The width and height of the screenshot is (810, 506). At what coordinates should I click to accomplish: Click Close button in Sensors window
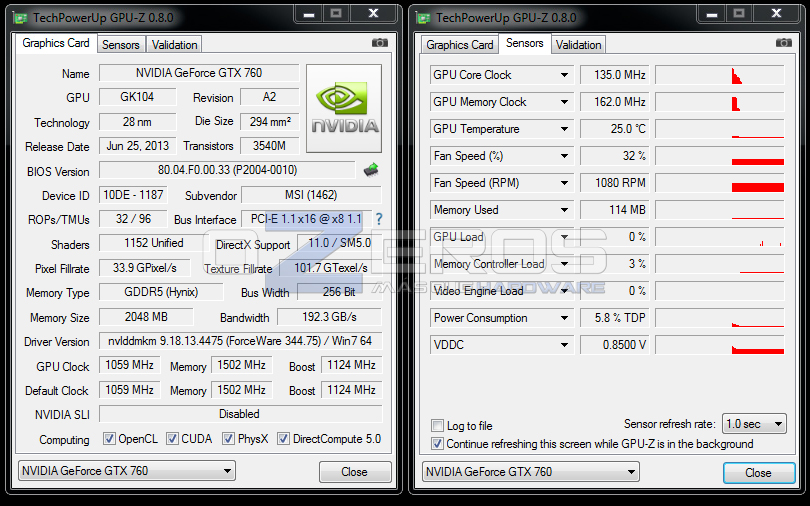pyautogui.click(x=758, y=472)
